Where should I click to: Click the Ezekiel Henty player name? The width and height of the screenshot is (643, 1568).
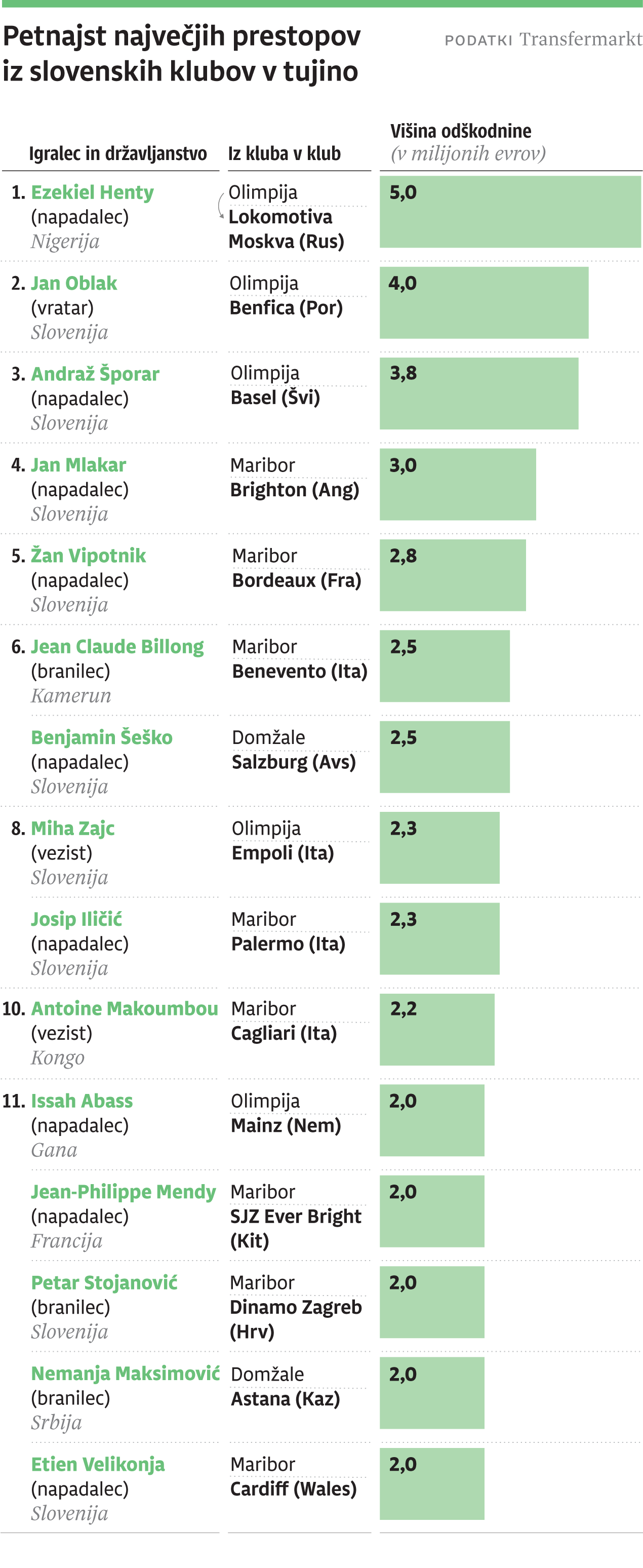(92, 192)
